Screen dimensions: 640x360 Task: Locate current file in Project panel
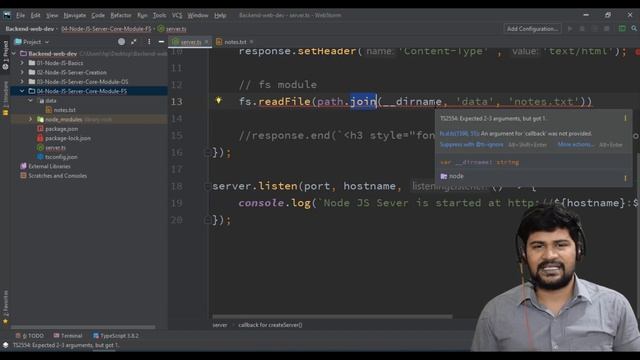[x=121, y=42]
